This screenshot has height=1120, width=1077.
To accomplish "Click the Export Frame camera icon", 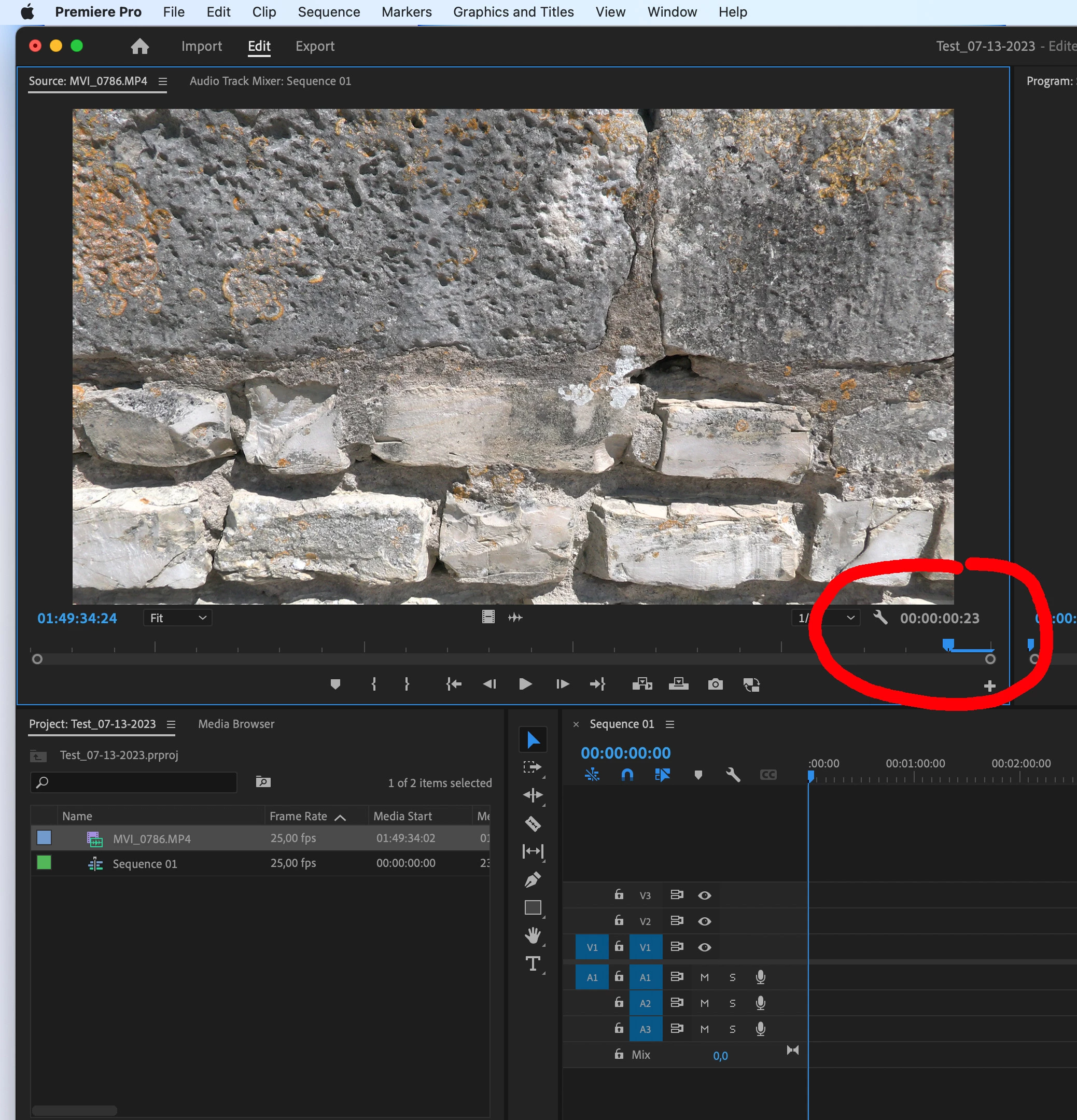I will coord(715,684).
